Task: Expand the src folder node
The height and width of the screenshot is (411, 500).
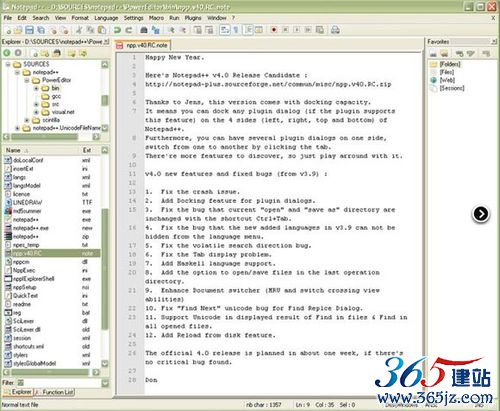Action: [x=36, y=104]
